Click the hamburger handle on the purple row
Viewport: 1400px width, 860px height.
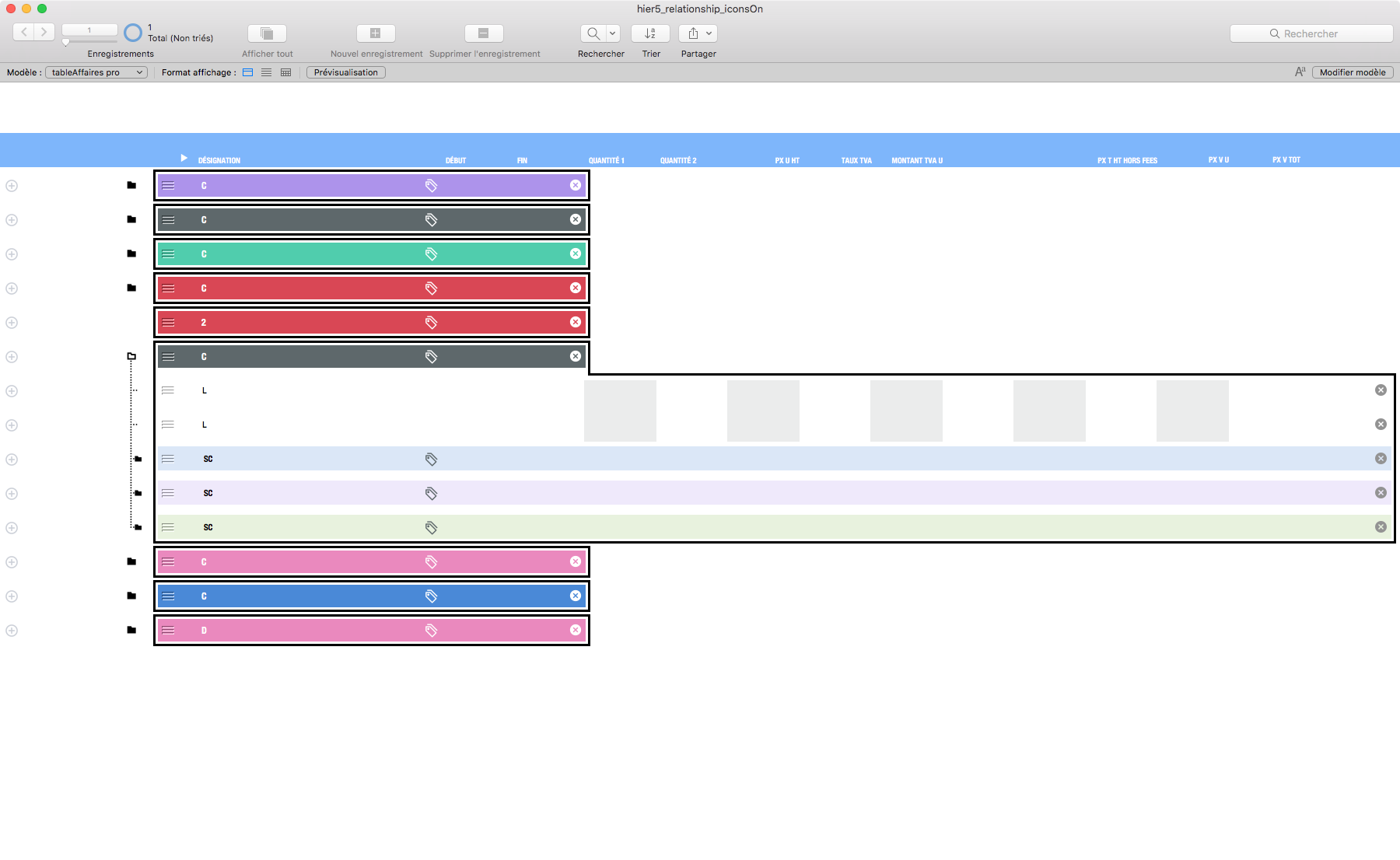tap(168, 186)
